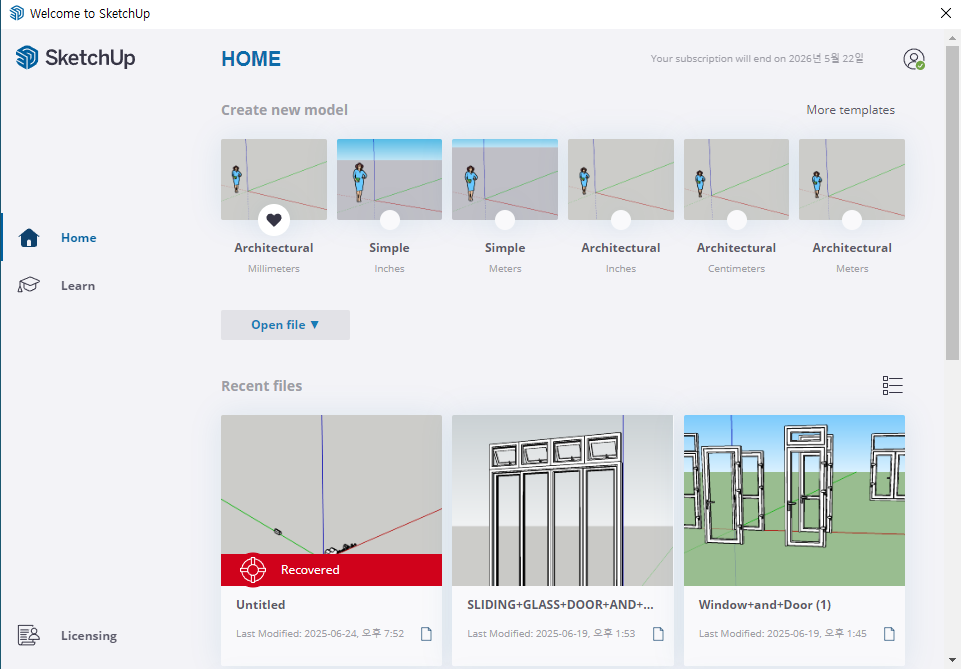The width and height of the screenshot is (961, 669).
Task: Close the Welcome to SketchUp window
Action: [946, 13]
